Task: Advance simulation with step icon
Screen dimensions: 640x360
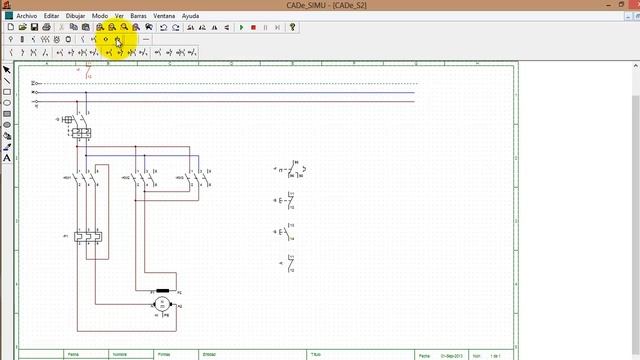Action: (x=278, y=27)
